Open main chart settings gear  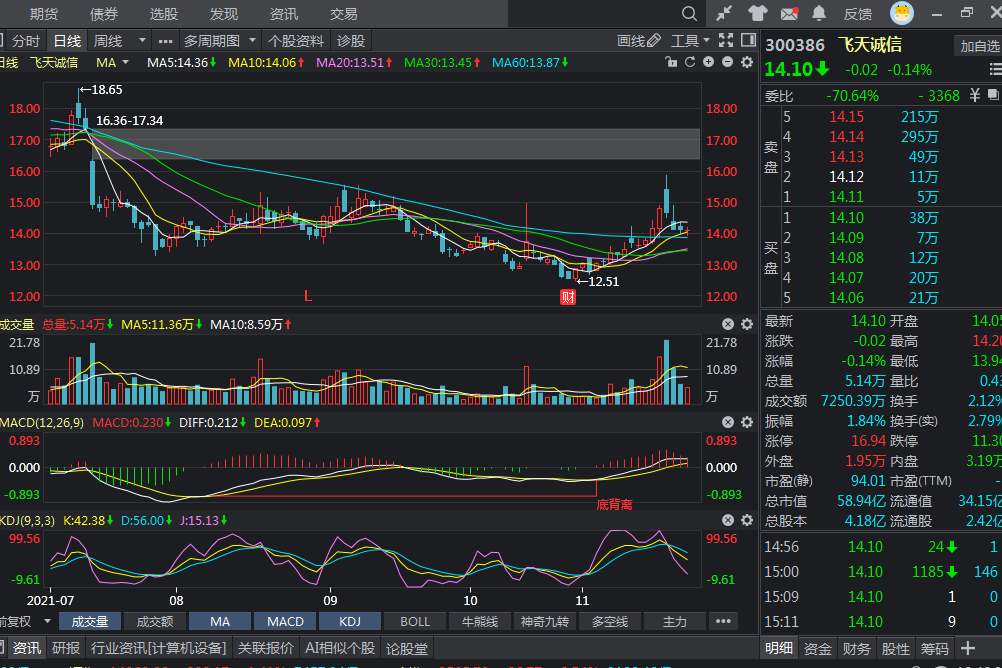[x=746, y=63]
